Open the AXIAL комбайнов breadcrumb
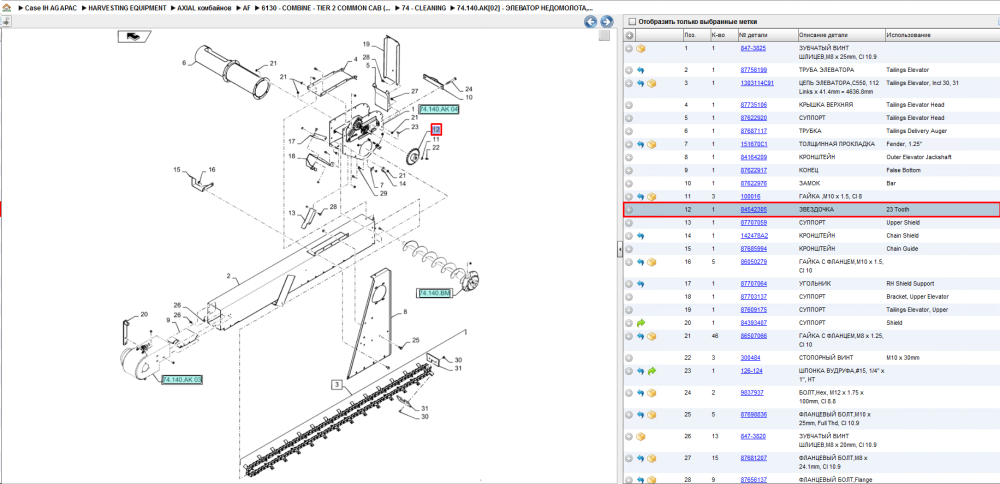Viewport: 1000px width, 484px height. (205, 10)
